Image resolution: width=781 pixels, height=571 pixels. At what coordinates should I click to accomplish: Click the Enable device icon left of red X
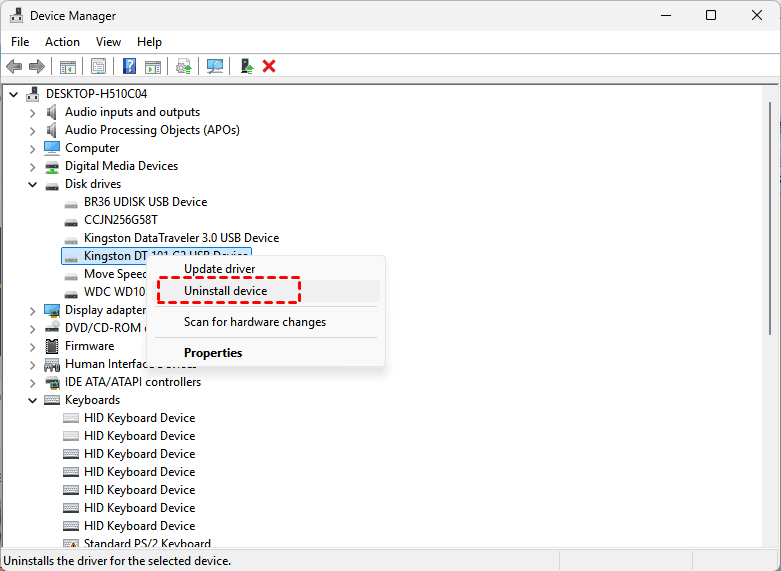point(246,66)
